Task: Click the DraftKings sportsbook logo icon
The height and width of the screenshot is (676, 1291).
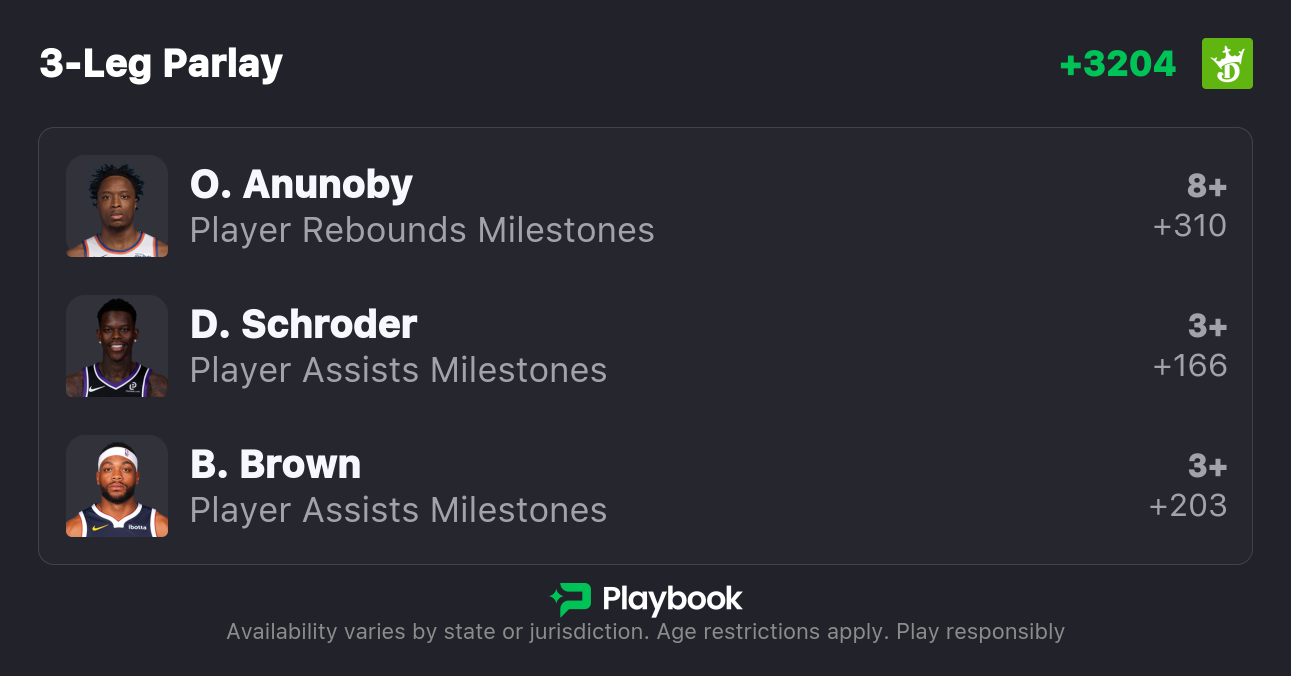Action: (x=1227, y=64)
